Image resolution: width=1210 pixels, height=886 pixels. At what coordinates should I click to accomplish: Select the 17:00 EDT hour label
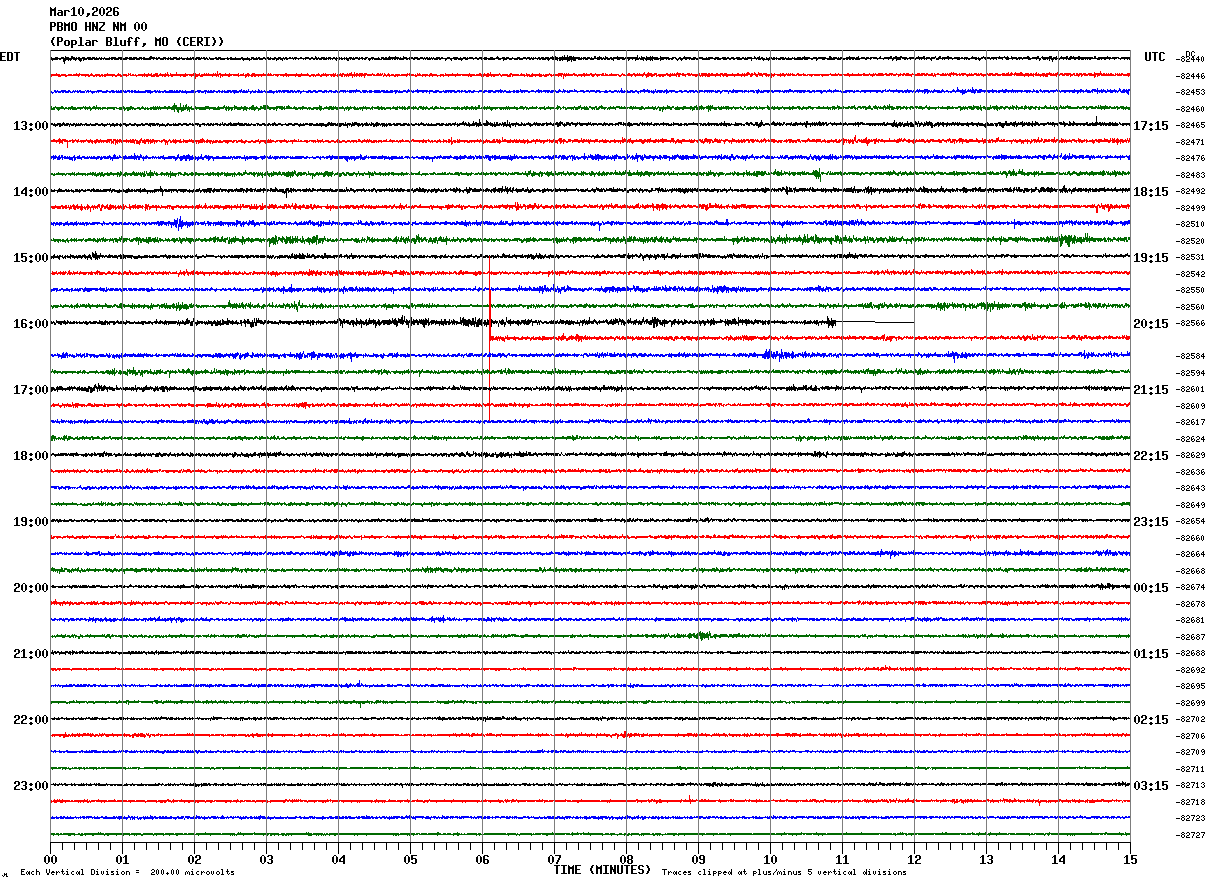pyautogui.click(x=31, y=390)
